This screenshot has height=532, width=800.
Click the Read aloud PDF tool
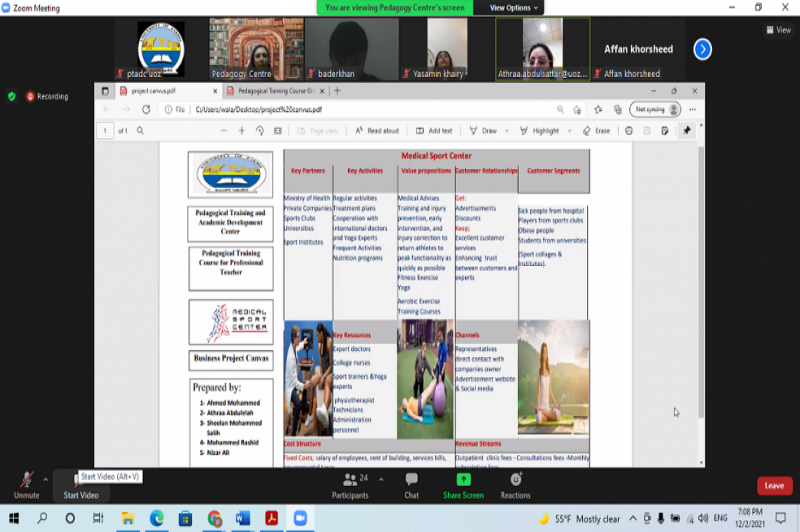[x=376, y=131]
